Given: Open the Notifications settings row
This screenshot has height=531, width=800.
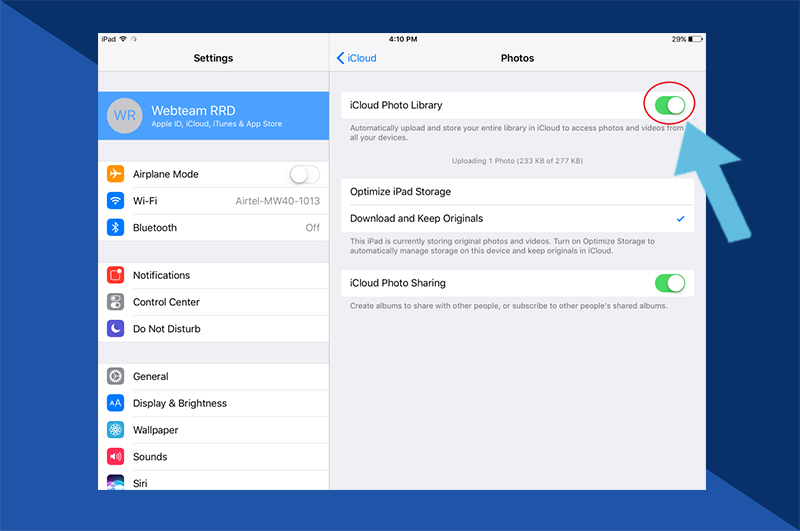Looking at the screenshot, I should point(213,275).
